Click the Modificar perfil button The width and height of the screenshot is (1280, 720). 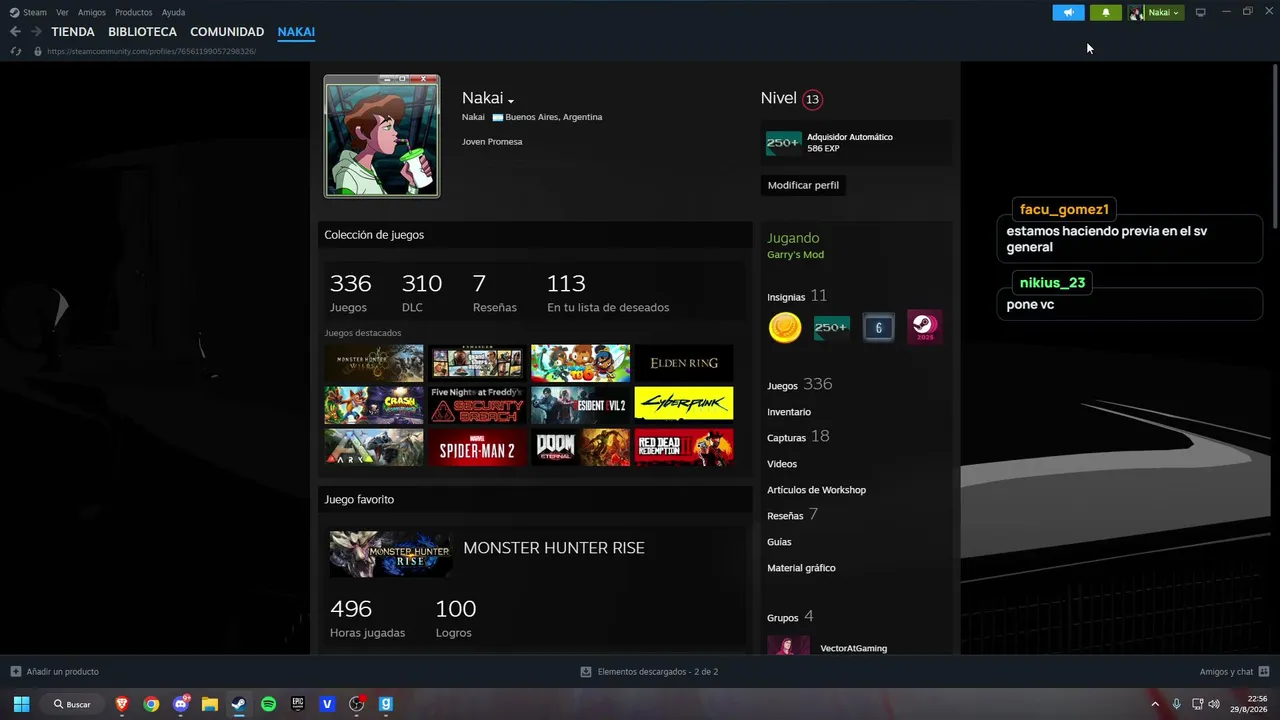point(803,185)
